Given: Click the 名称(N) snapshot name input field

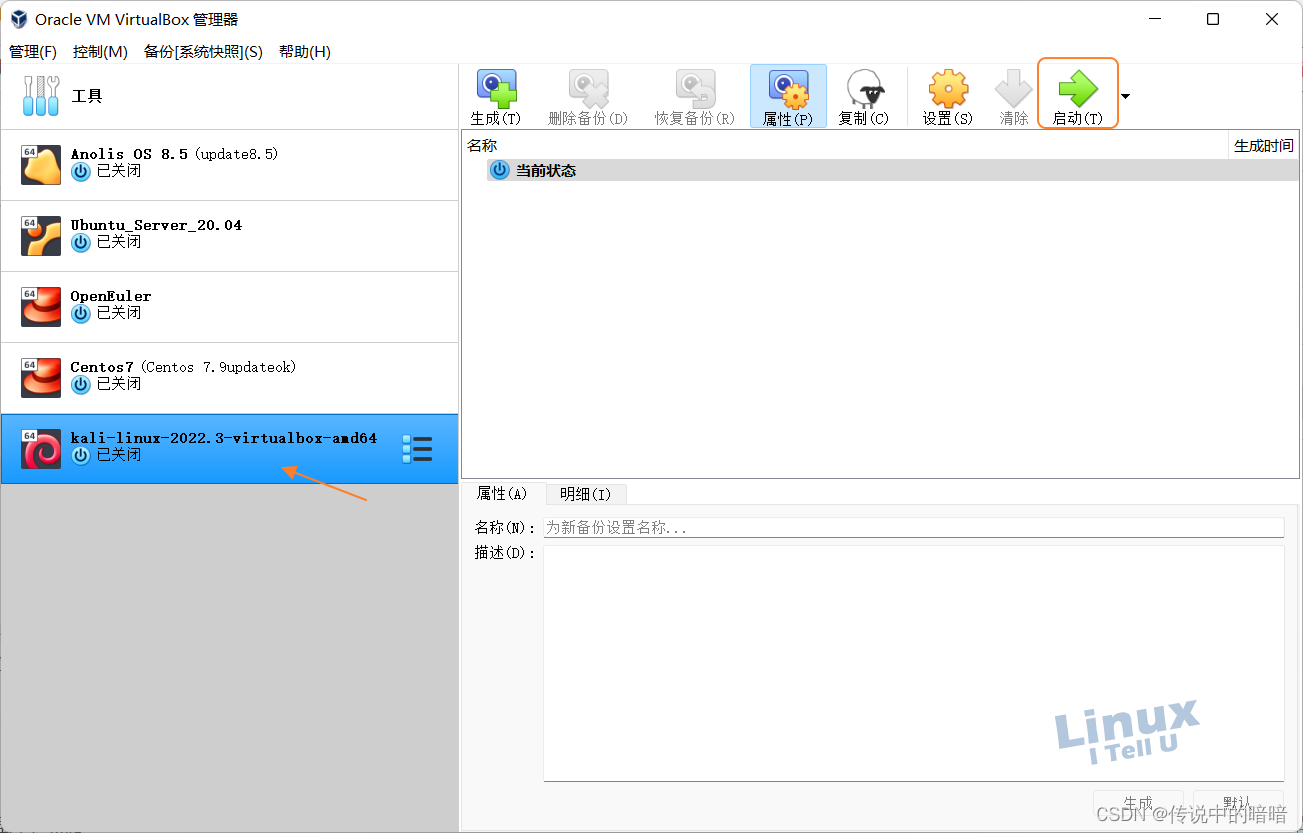Looking at the screenshot, I should coord(913,527).
